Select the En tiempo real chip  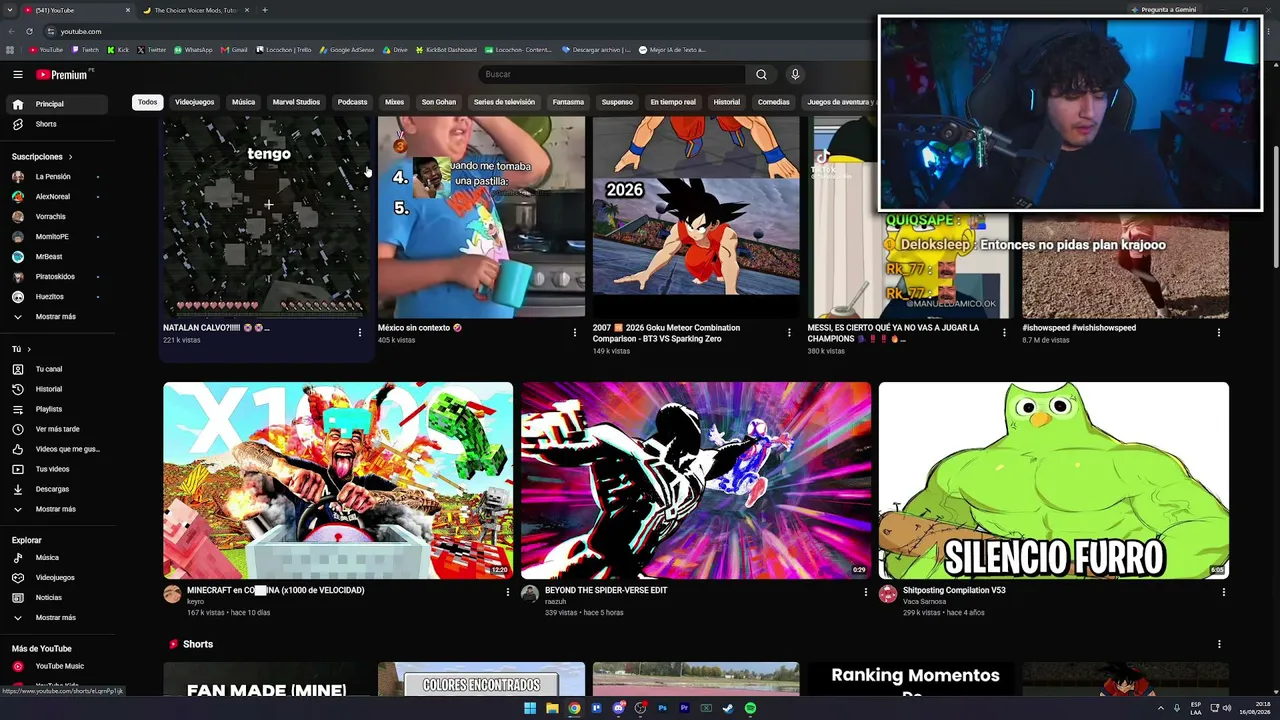(673, 102)
